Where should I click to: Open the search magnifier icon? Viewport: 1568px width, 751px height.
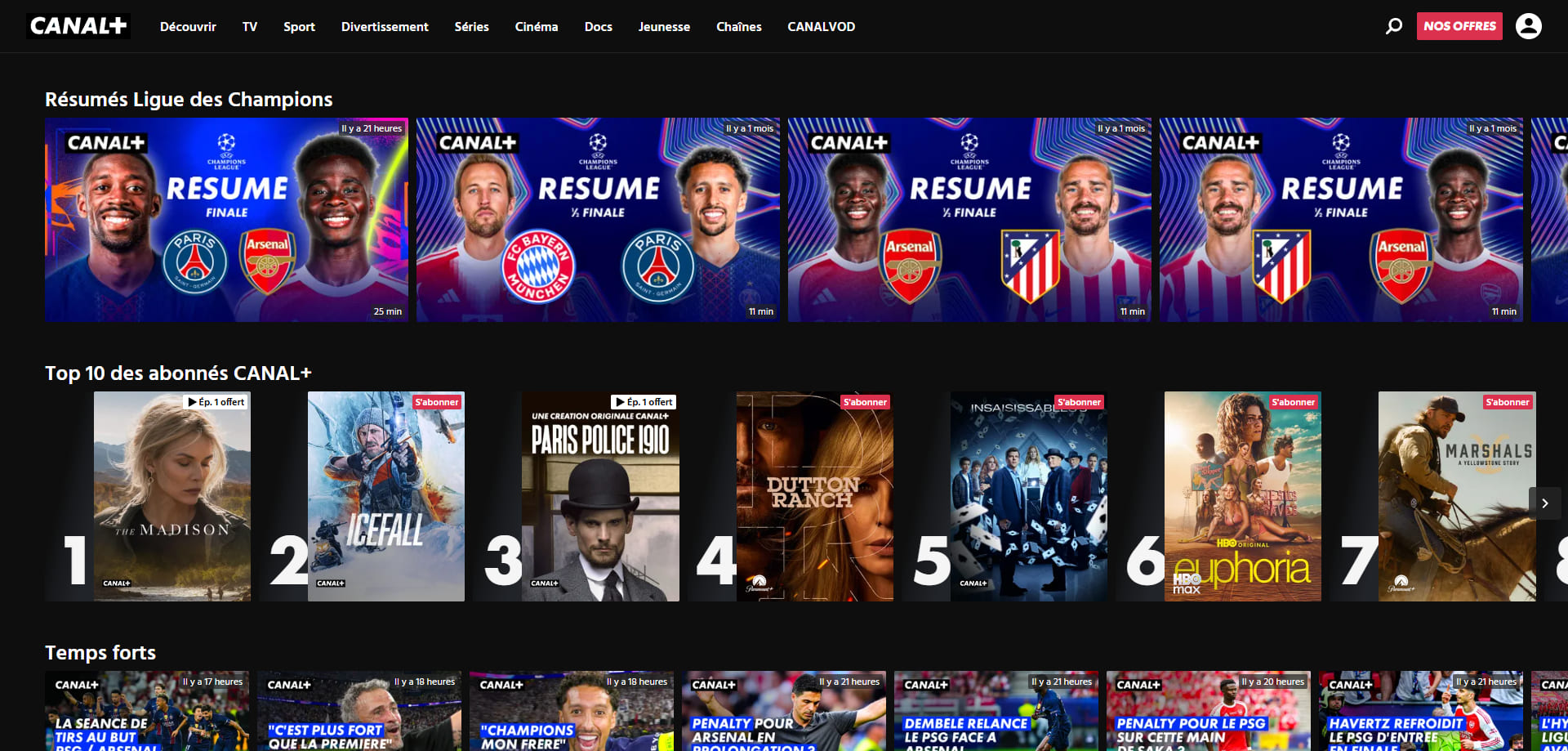[1394, 26]
